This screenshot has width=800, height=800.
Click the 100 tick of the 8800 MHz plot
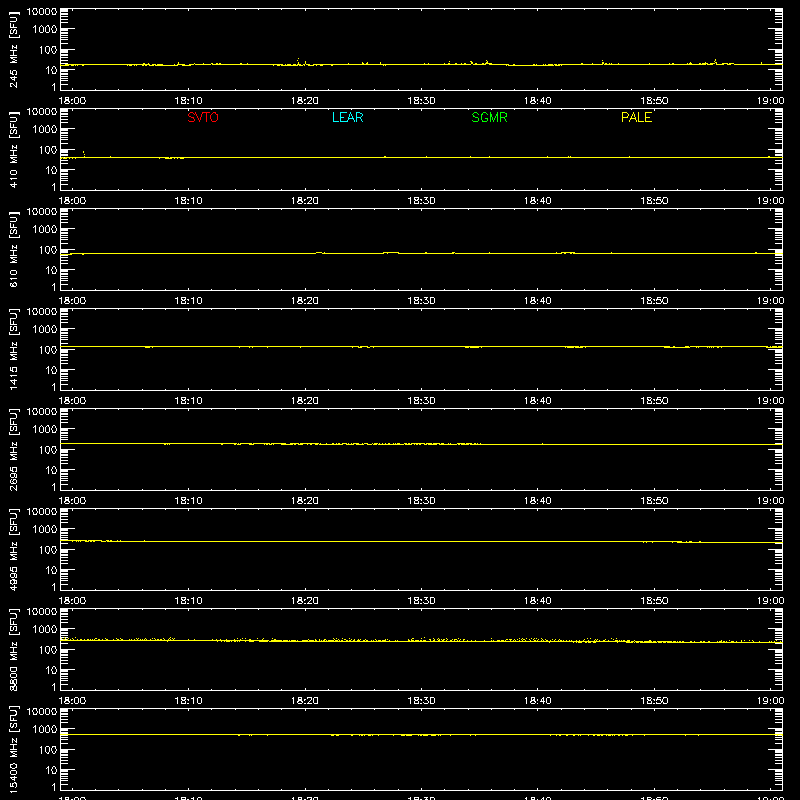pos(48,650)
